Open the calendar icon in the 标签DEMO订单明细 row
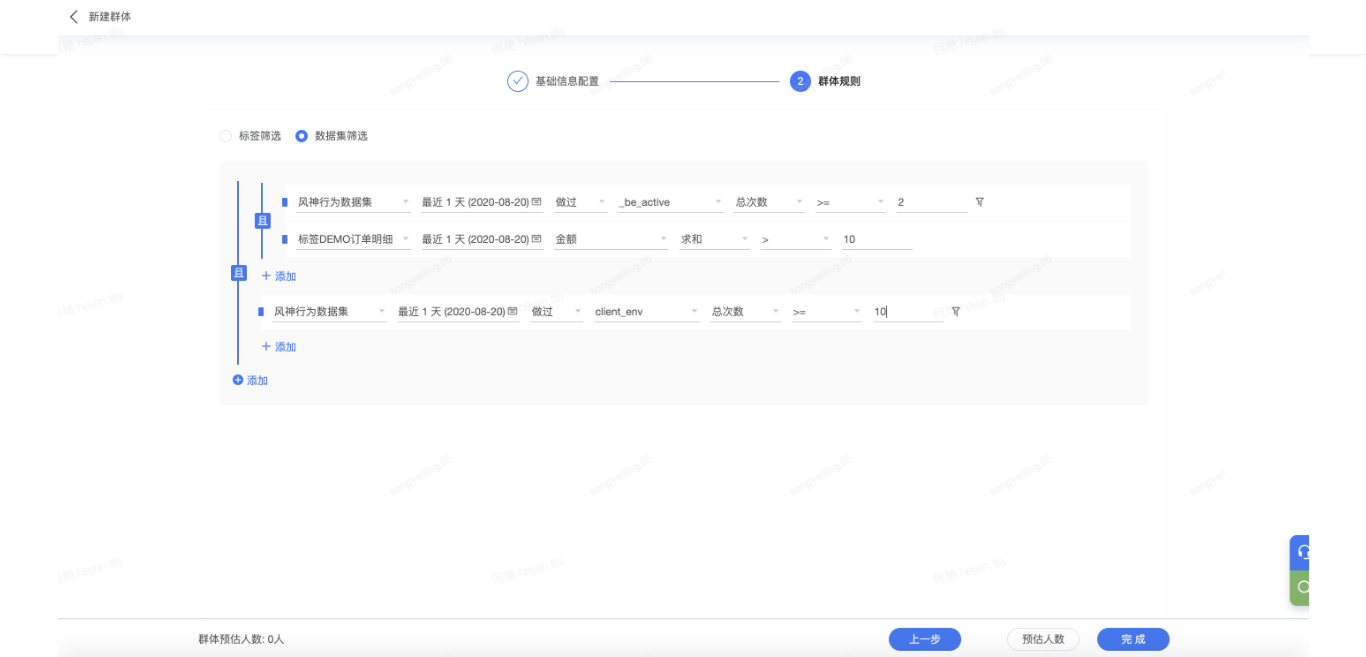Image resolution: width=1366 pixels, height=657 pixels. click(537, 240)
